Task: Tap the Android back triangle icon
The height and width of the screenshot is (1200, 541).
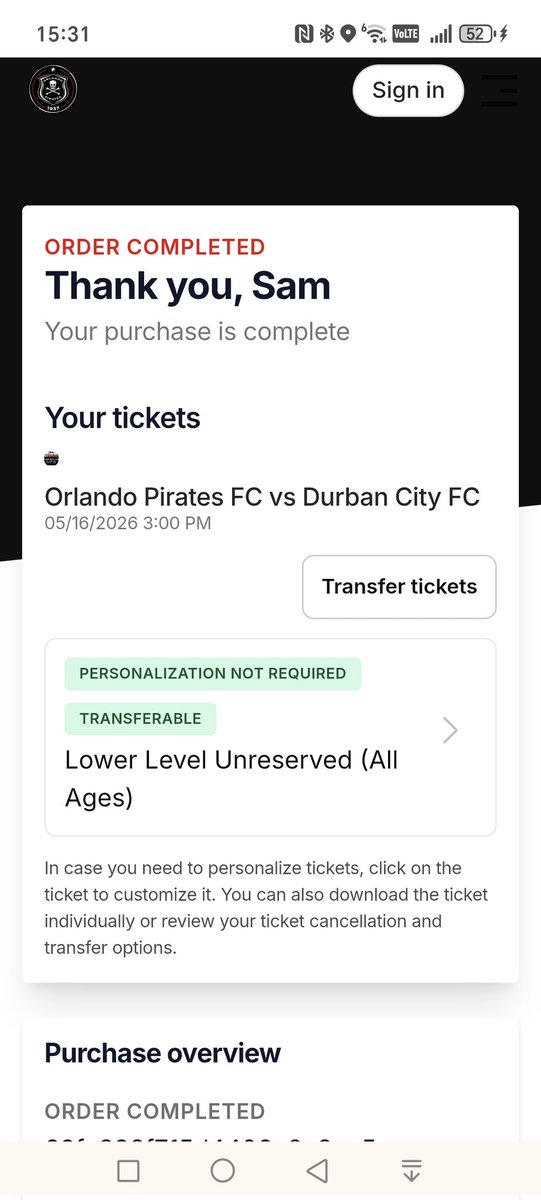Action: click(317, 1171)
